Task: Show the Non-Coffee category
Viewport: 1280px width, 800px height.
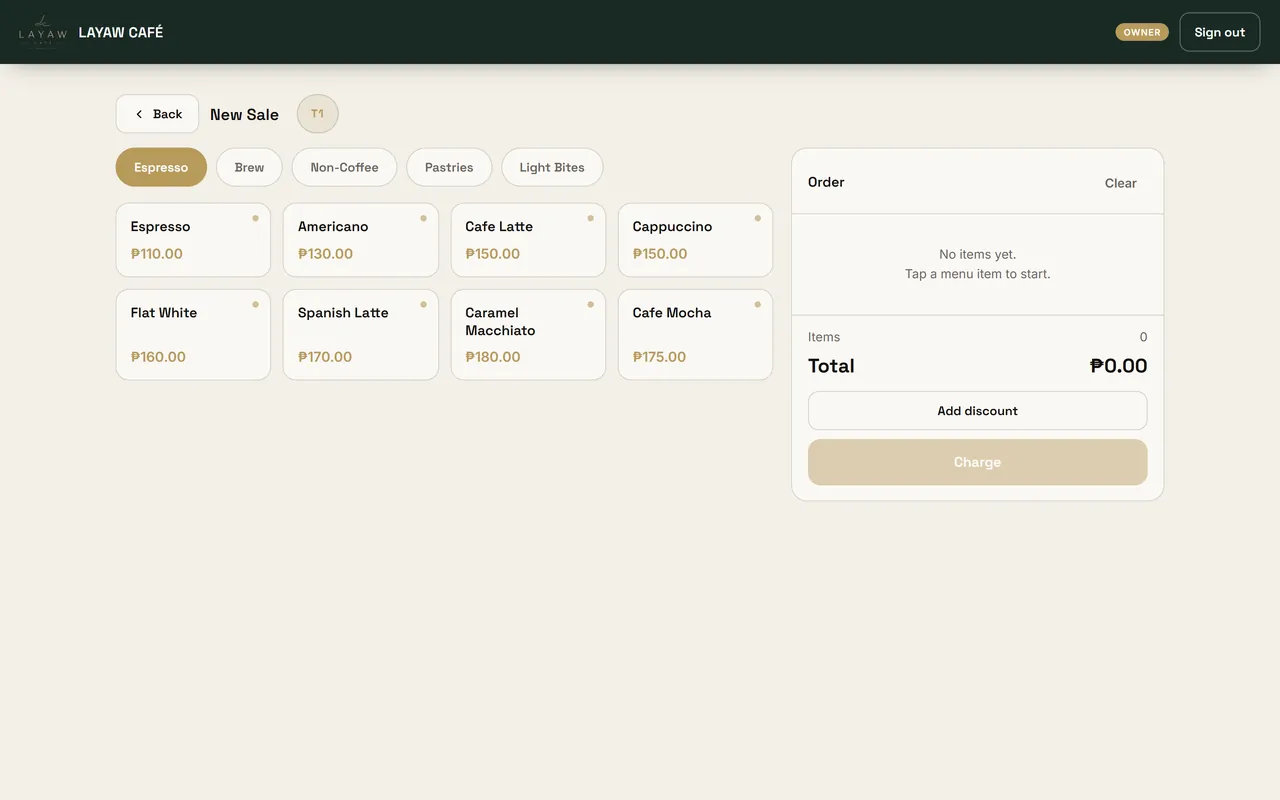Action: (344, 167)
